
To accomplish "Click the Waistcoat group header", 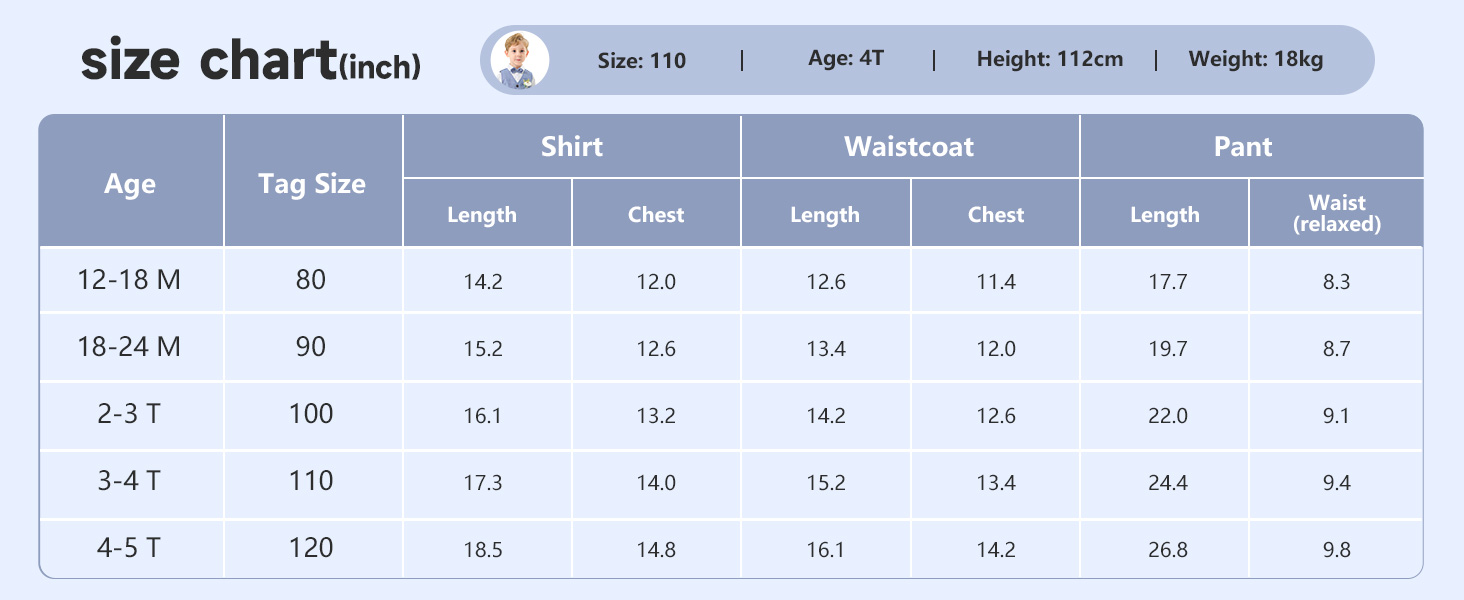I will click(x=909, y=147).
